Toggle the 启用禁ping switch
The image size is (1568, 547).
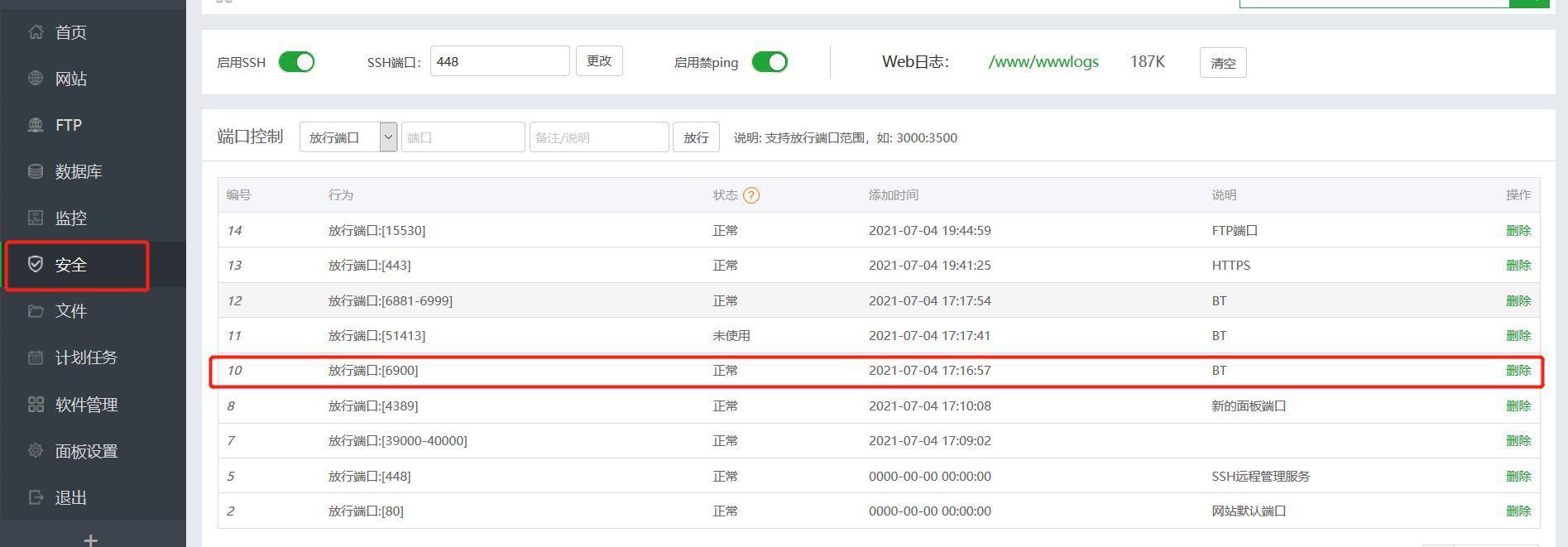[770, 62]
